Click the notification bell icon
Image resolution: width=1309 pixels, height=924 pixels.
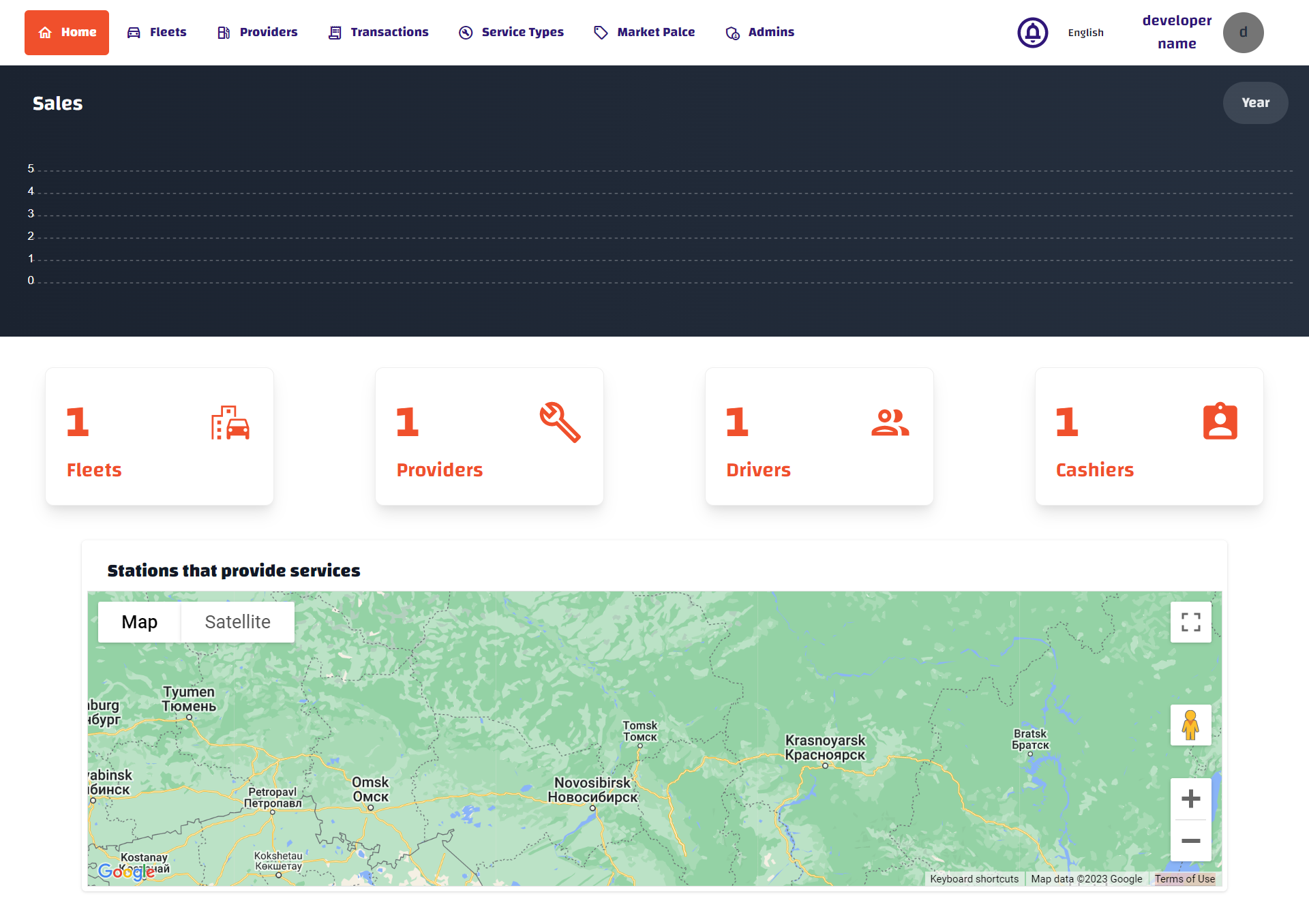[1032, 33]
